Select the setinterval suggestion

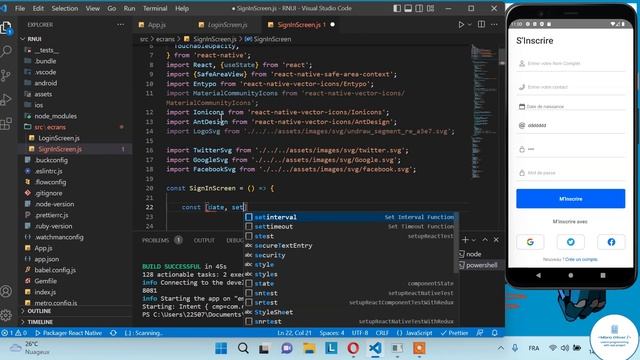point(350,217)
